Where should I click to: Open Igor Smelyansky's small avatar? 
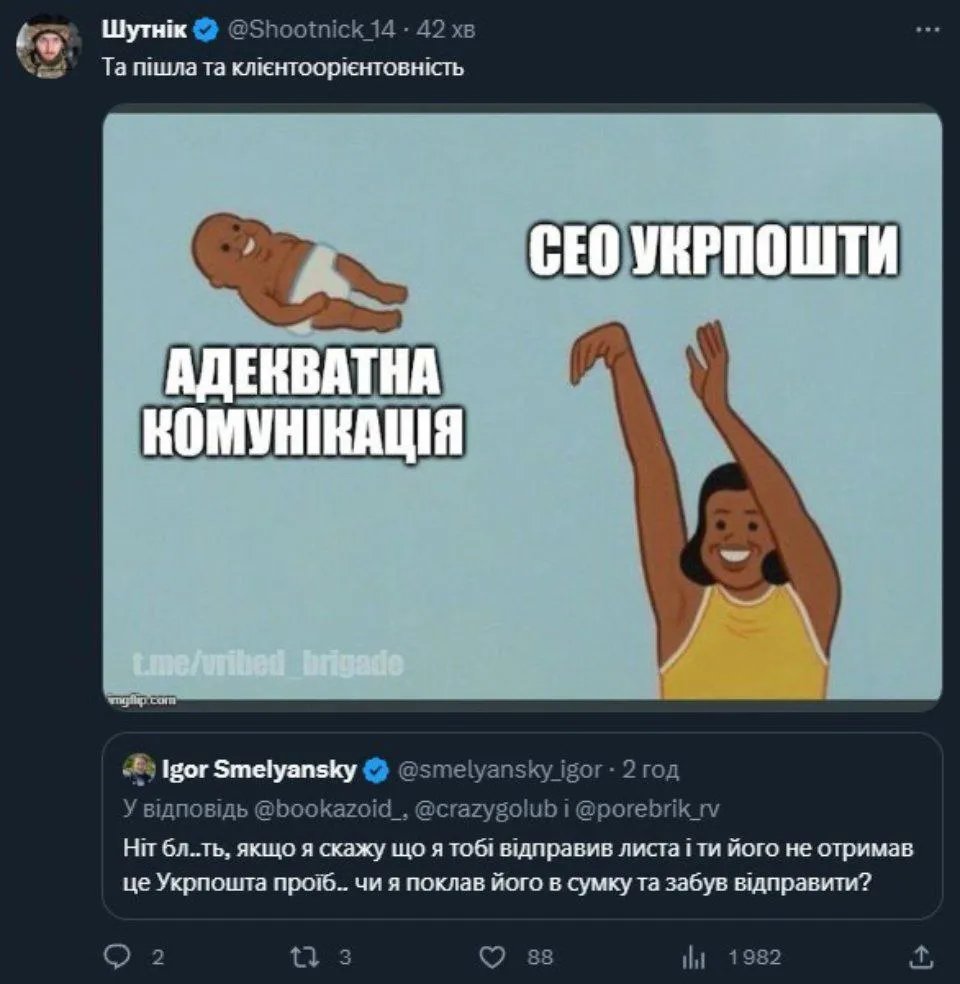138,769
